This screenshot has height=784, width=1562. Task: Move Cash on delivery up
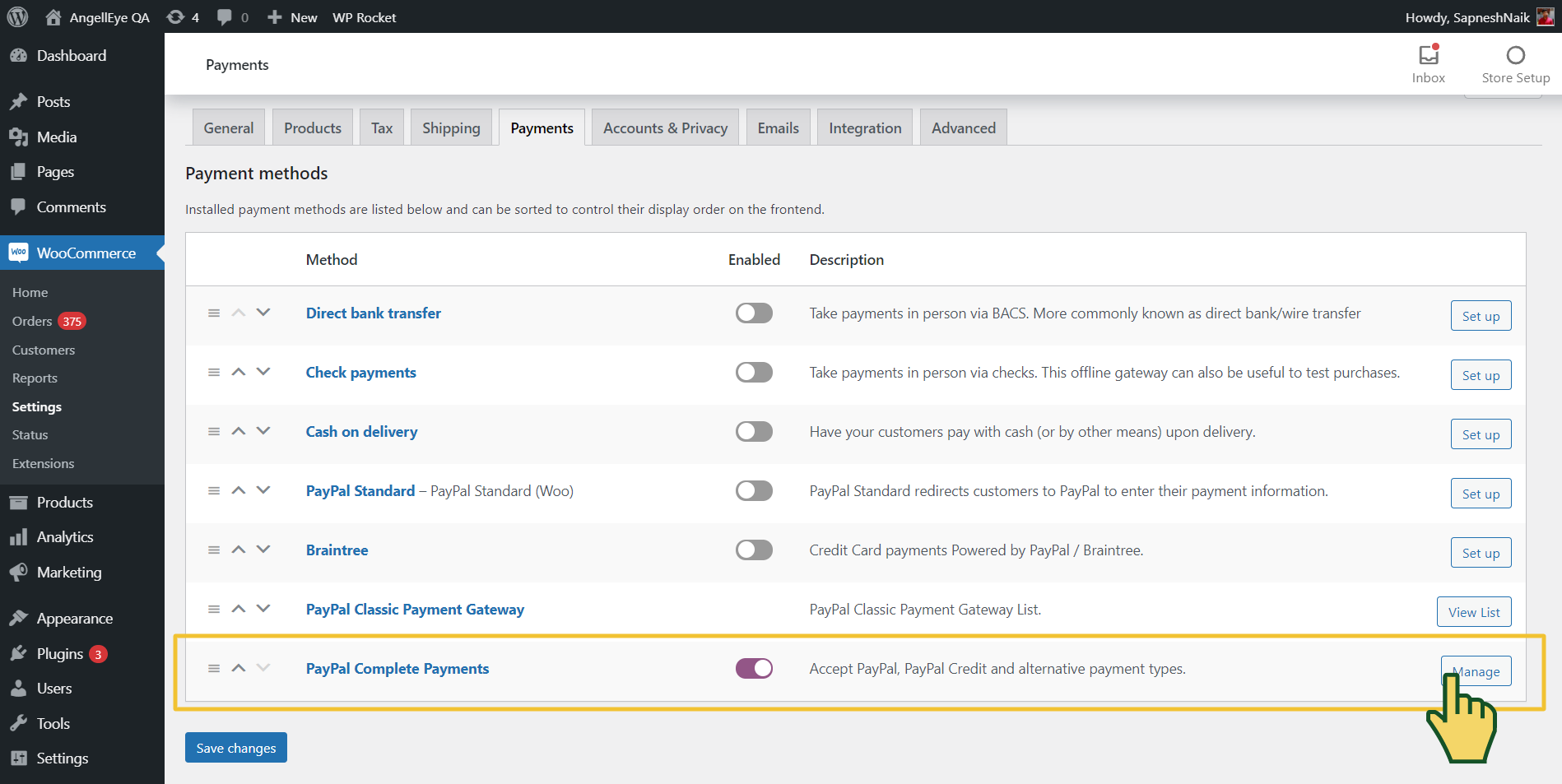(239, 431)
